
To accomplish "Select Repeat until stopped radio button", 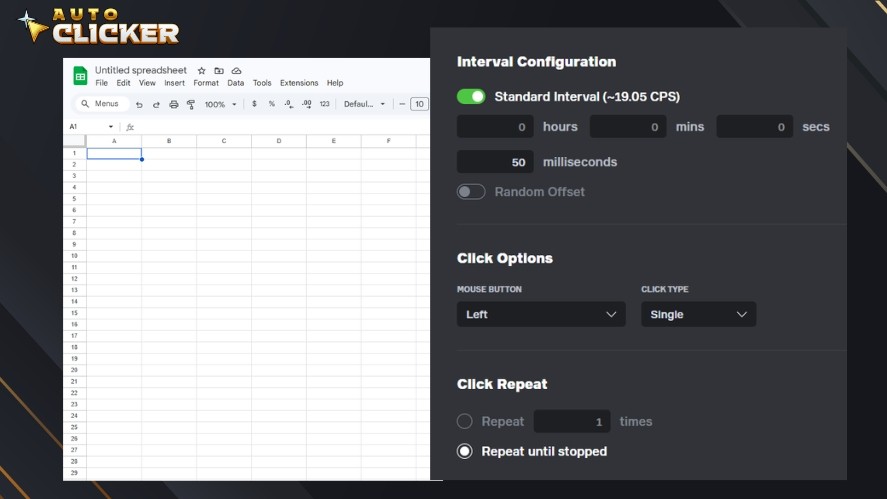I will click(464, 451).
